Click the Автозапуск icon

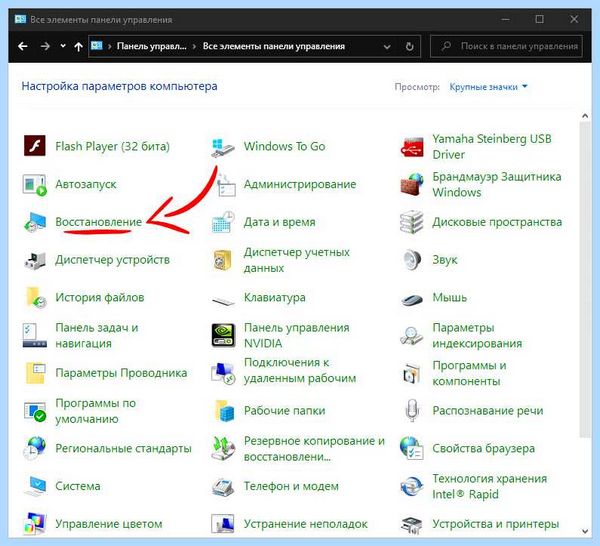pos(35,185)
